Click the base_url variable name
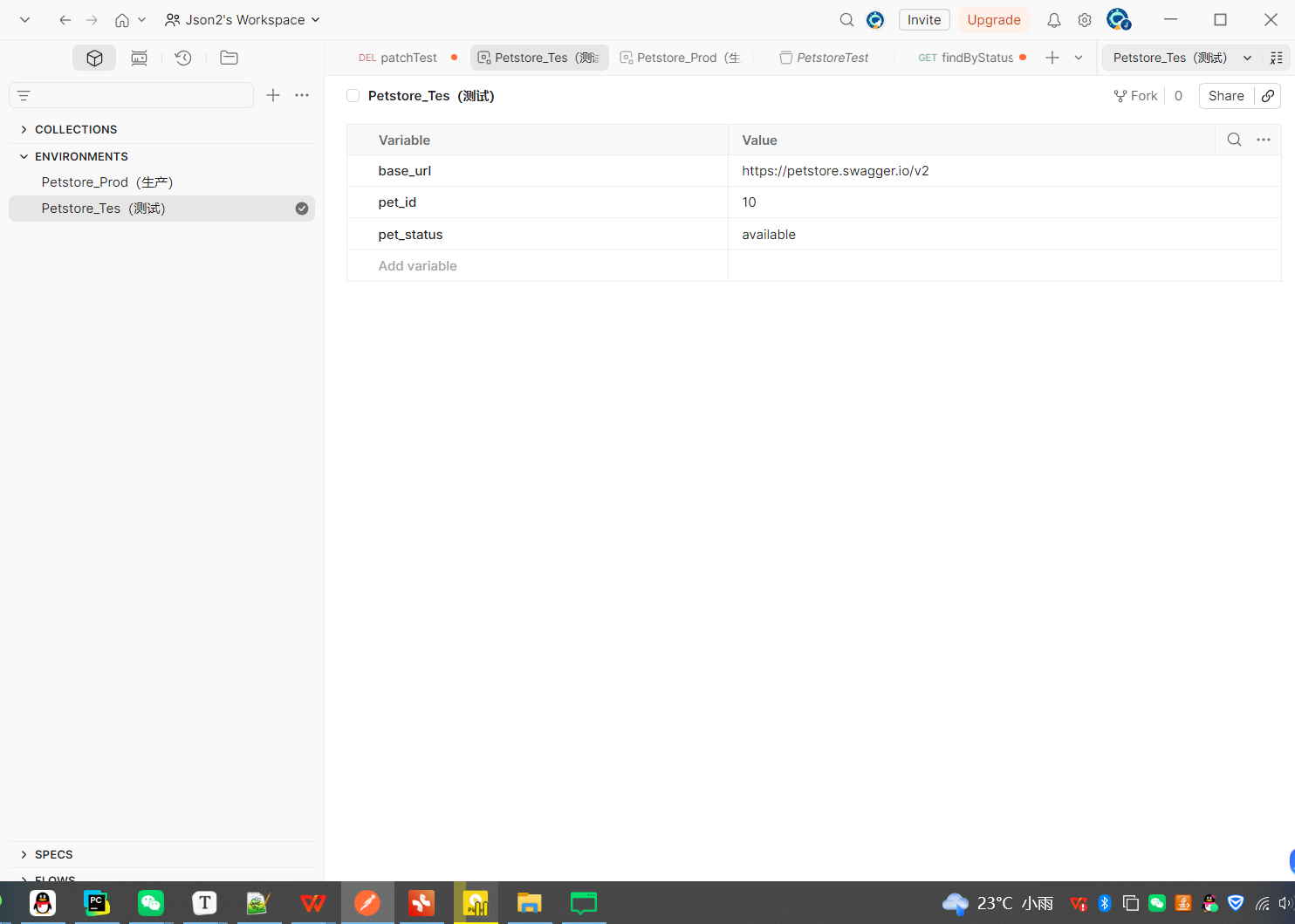 (405, 171)
